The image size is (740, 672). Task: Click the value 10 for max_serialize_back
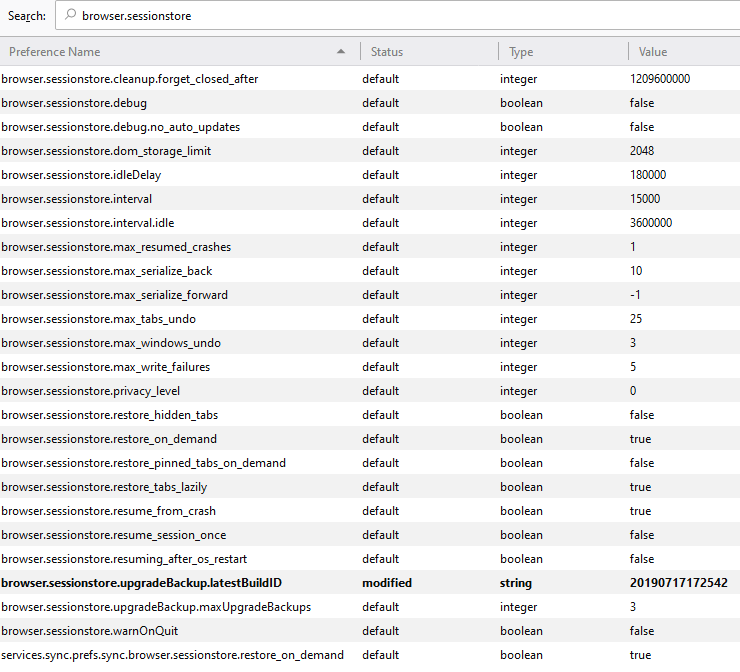point(636,271)
